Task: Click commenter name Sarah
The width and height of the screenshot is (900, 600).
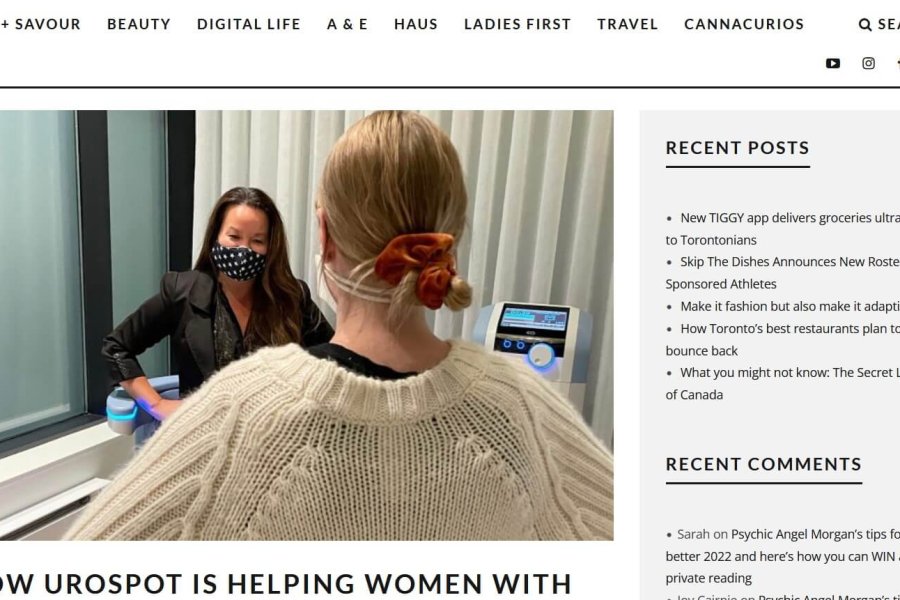Action: pyautogui.click(x=693, y=534)
